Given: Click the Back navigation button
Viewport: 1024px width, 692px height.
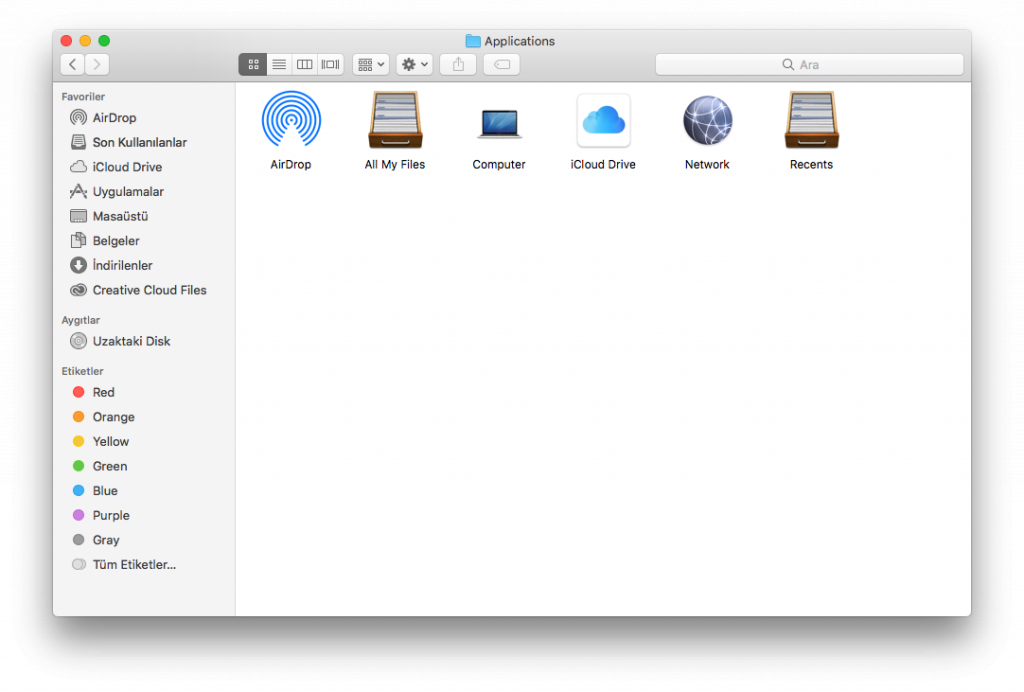Looking at the screenshot, I should tap(72, 64).
